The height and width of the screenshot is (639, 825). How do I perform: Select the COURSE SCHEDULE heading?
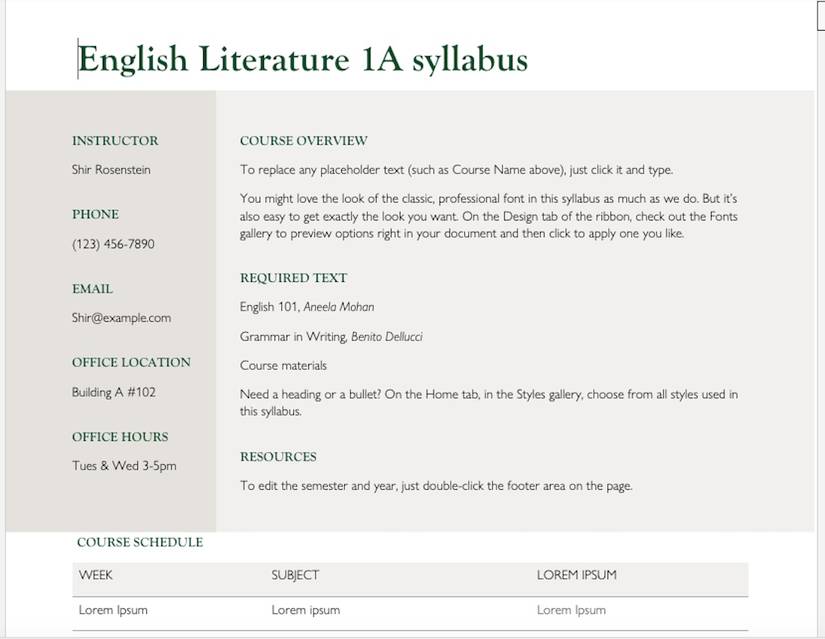click(x=140, y=543)
